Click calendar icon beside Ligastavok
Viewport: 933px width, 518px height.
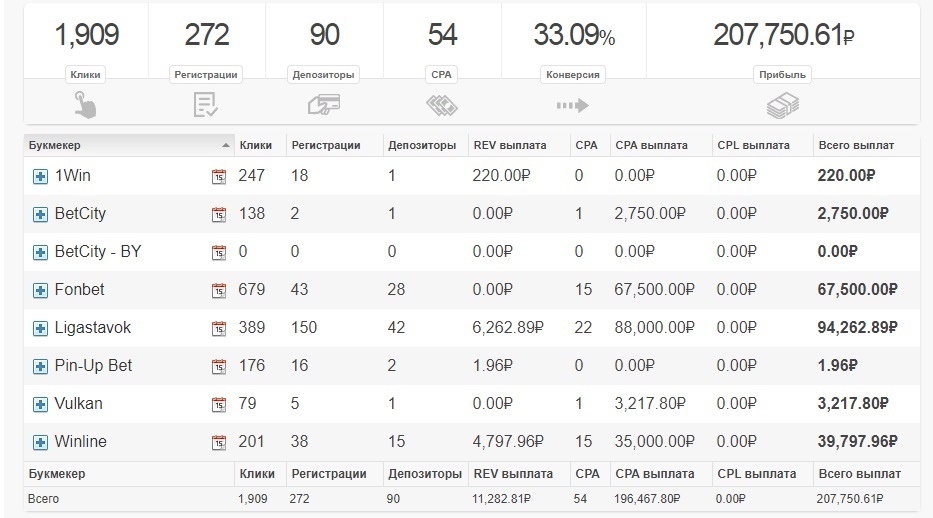point(219,328)
